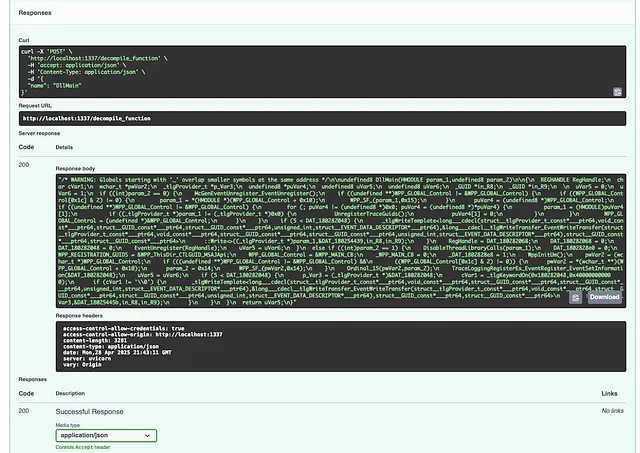The height and width of the screenshot is (453, 640).
Task: Click the lower Responses section label
Action: (33, 380)
